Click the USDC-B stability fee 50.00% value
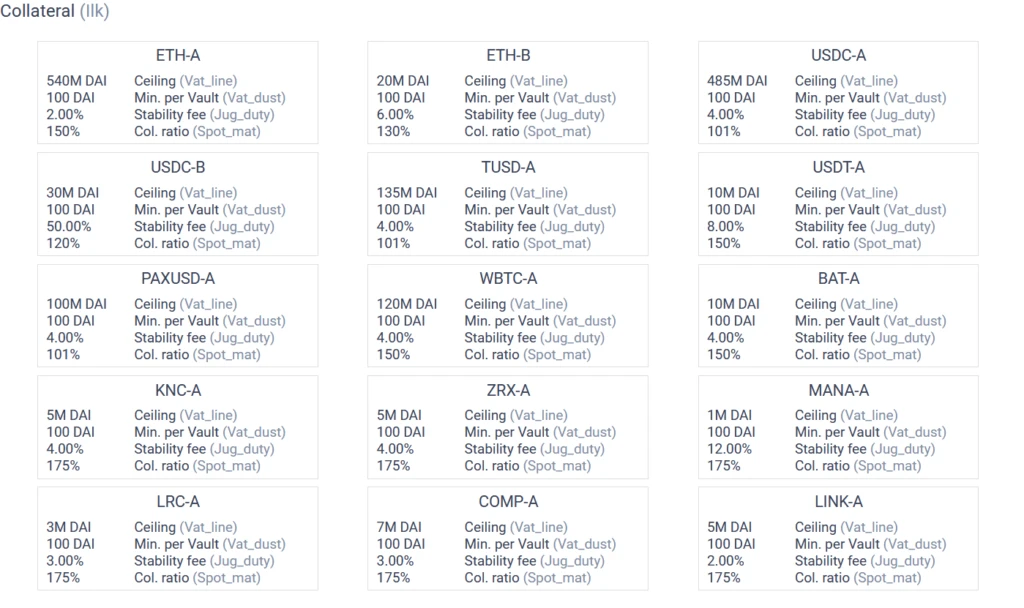 point(69,227)
